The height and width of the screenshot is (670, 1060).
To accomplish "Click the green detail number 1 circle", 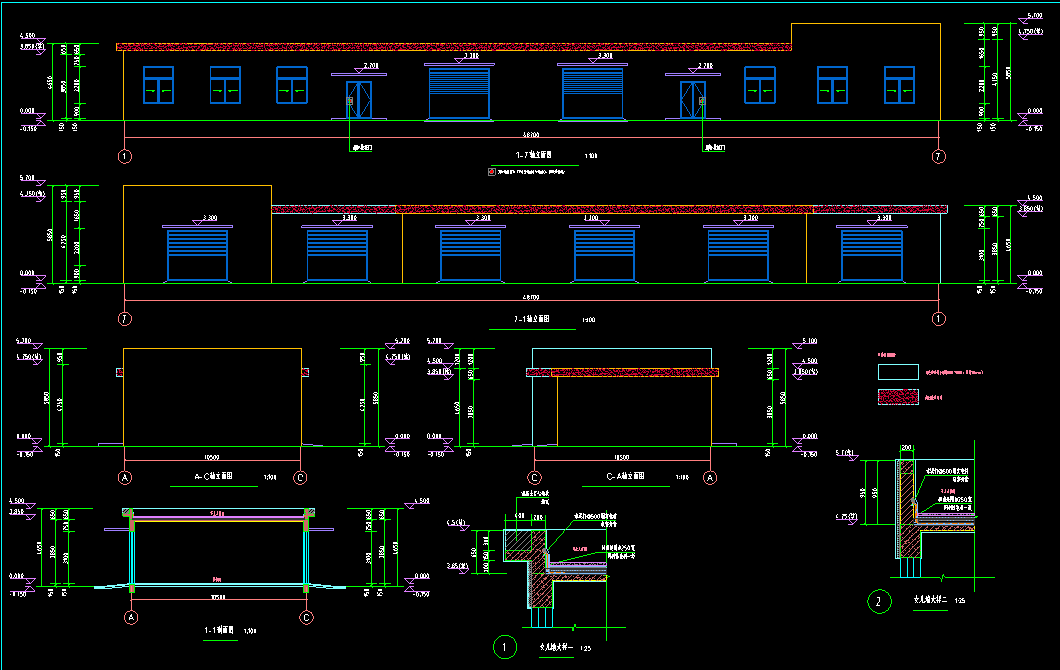I will coord(505,648).
